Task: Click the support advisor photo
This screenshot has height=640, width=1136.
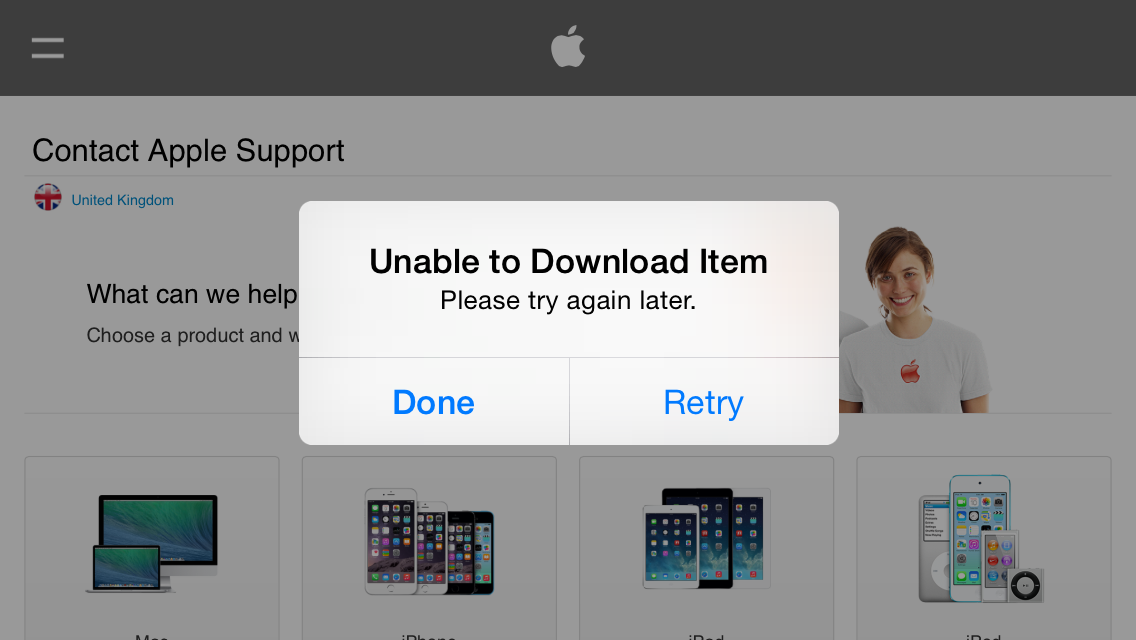Action: coord(914,320)
